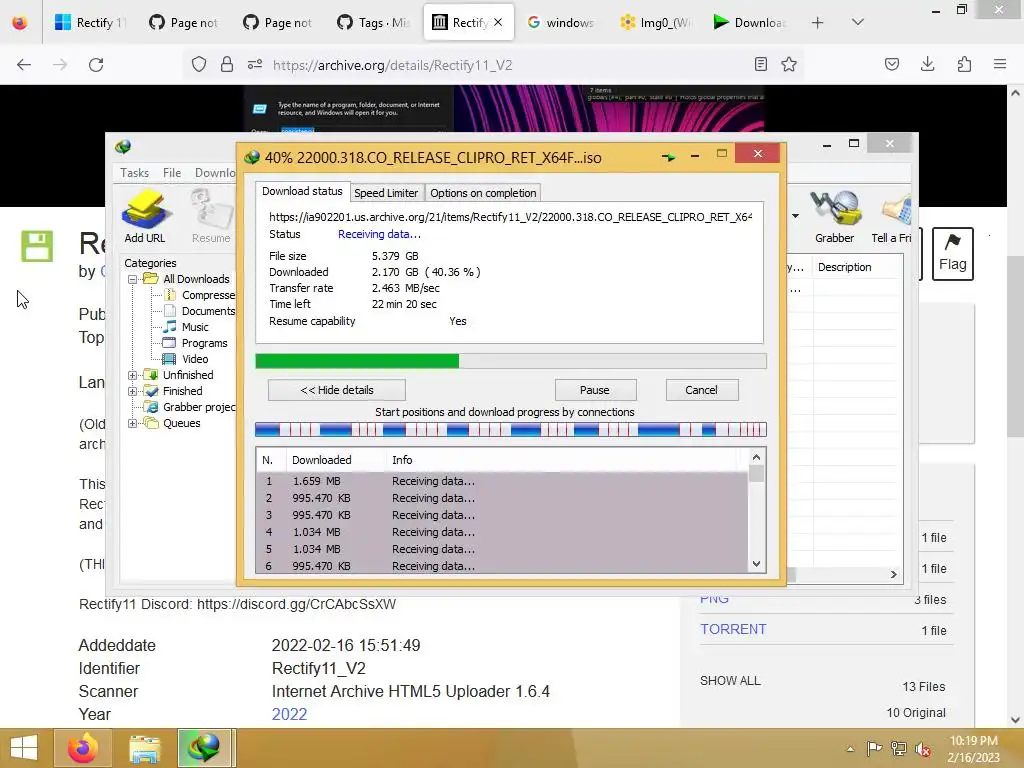Click the dropdown arrow beside Grabber in IDM toolbar
The width and height of the screenshot is (1024, 768).
tap(795, 216)
